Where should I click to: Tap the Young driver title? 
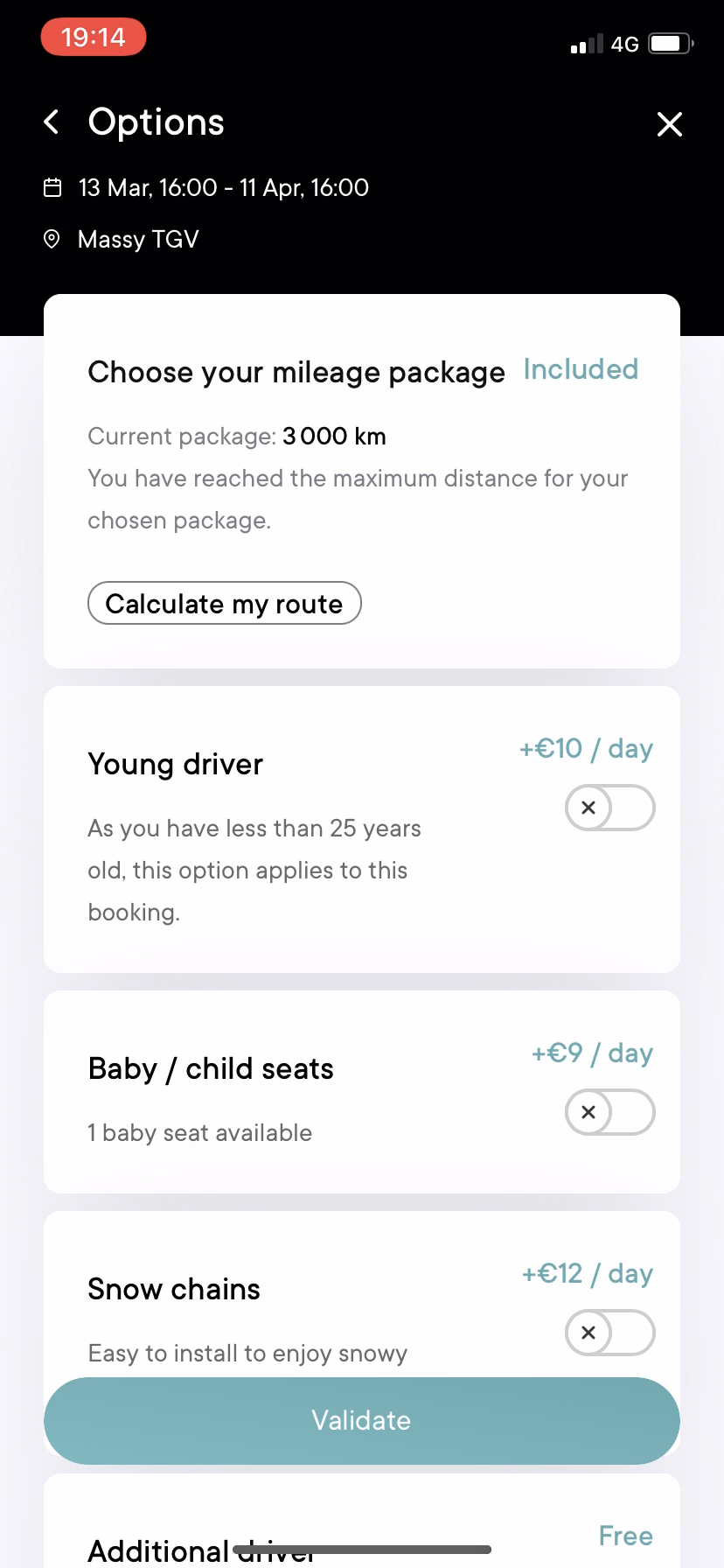[x=176, y=765]
